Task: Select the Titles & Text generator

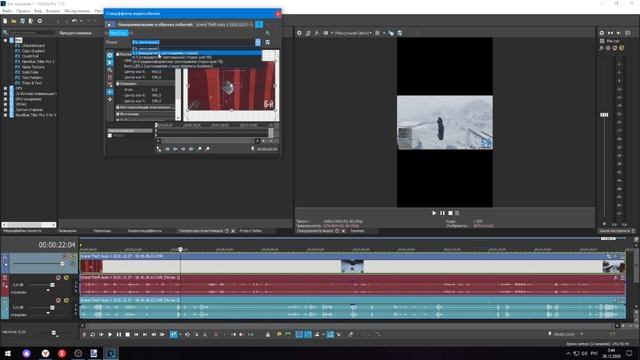Action: point(31,83)
